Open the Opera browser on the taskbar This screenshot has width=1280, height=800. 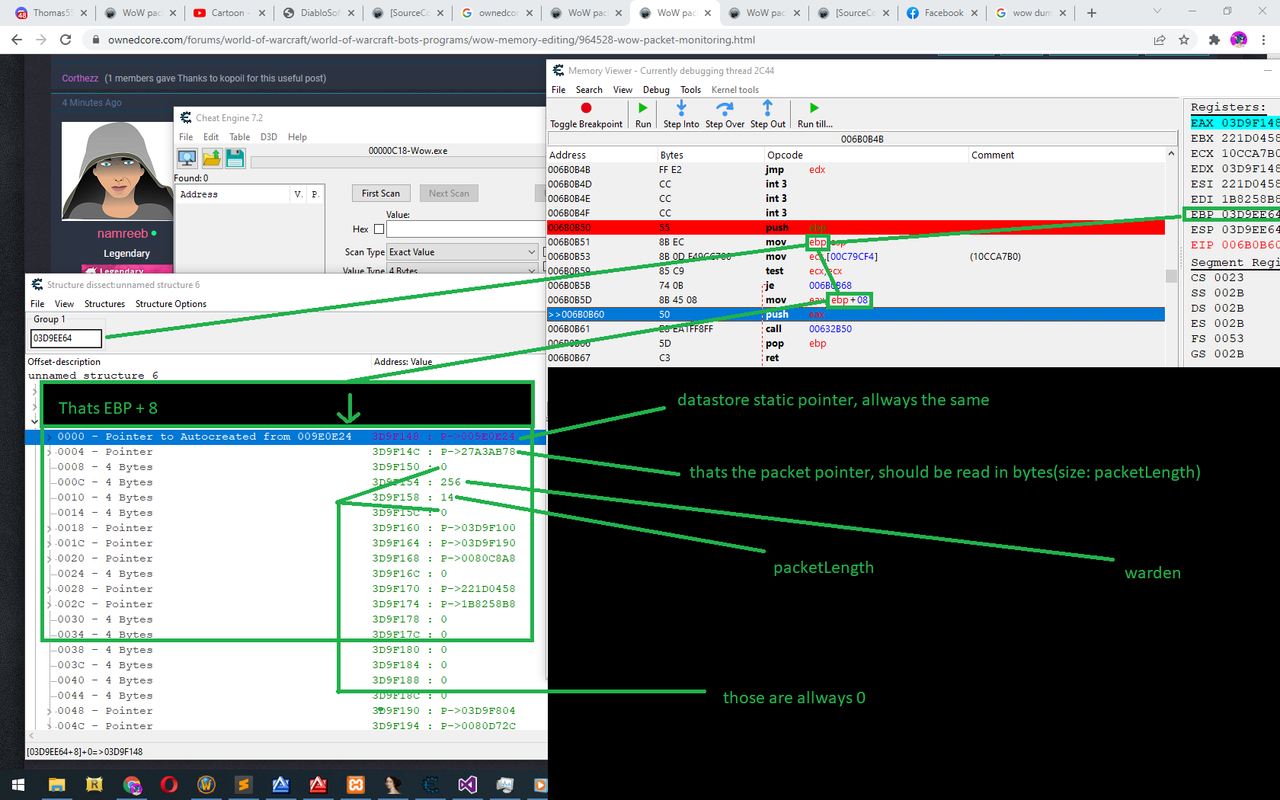170,785
